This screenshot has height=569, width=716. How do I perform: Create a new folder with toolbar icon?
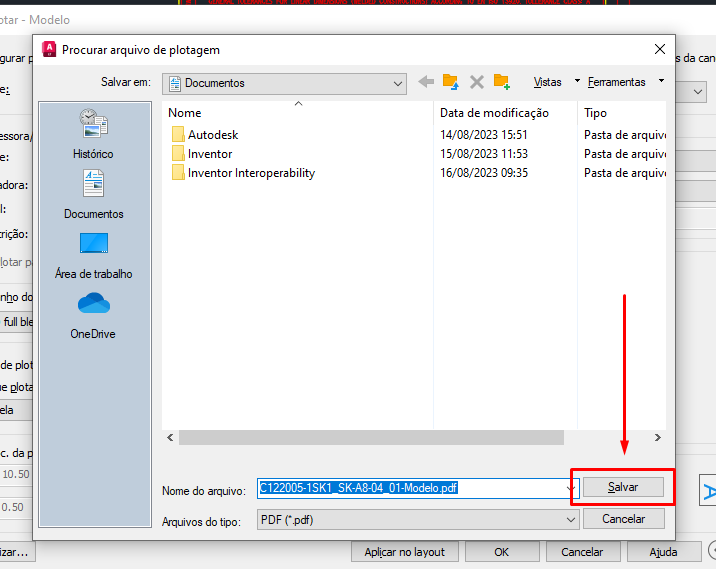coord(501,82)
